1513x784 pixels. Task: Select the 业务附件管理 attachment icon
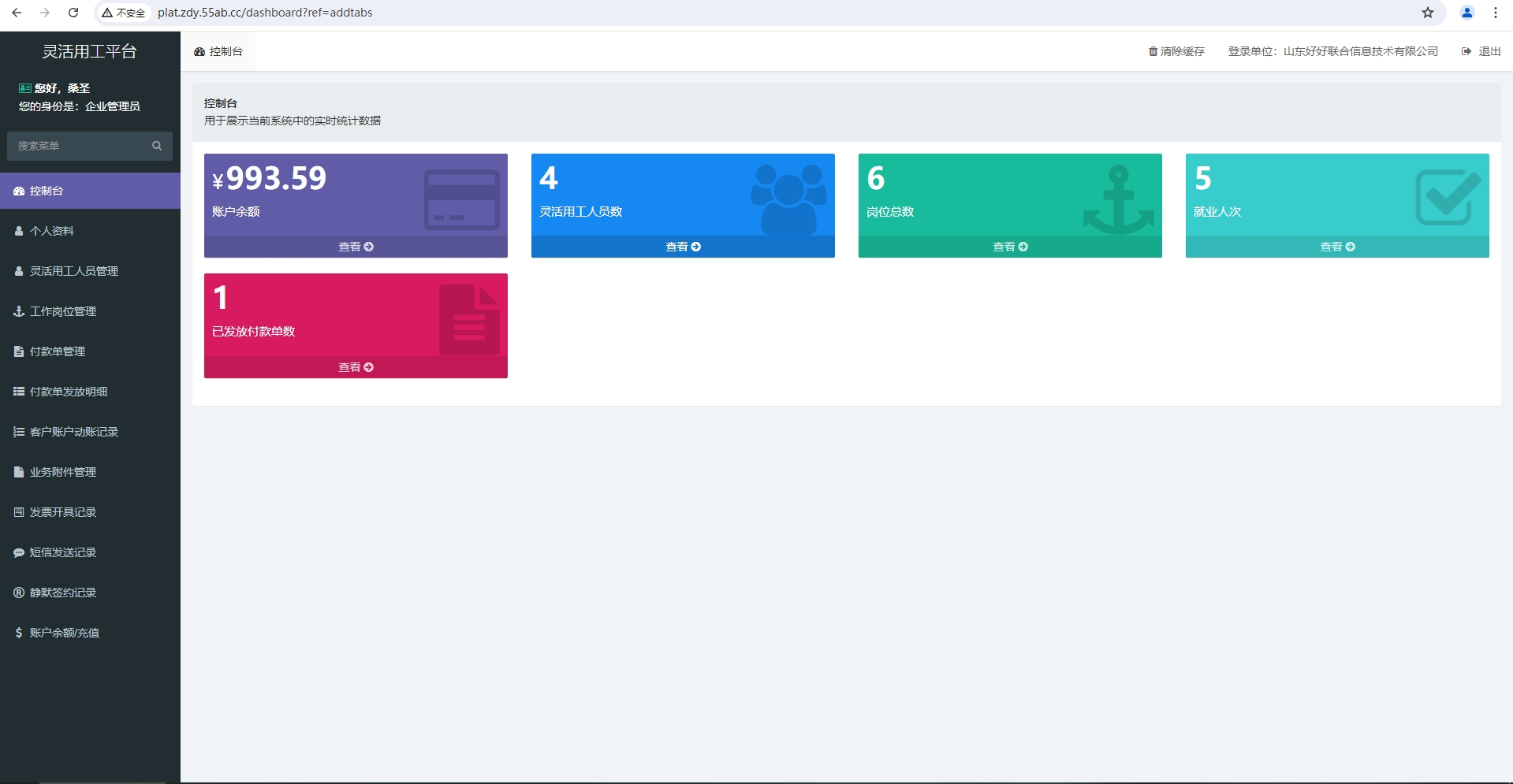[19, 472]
